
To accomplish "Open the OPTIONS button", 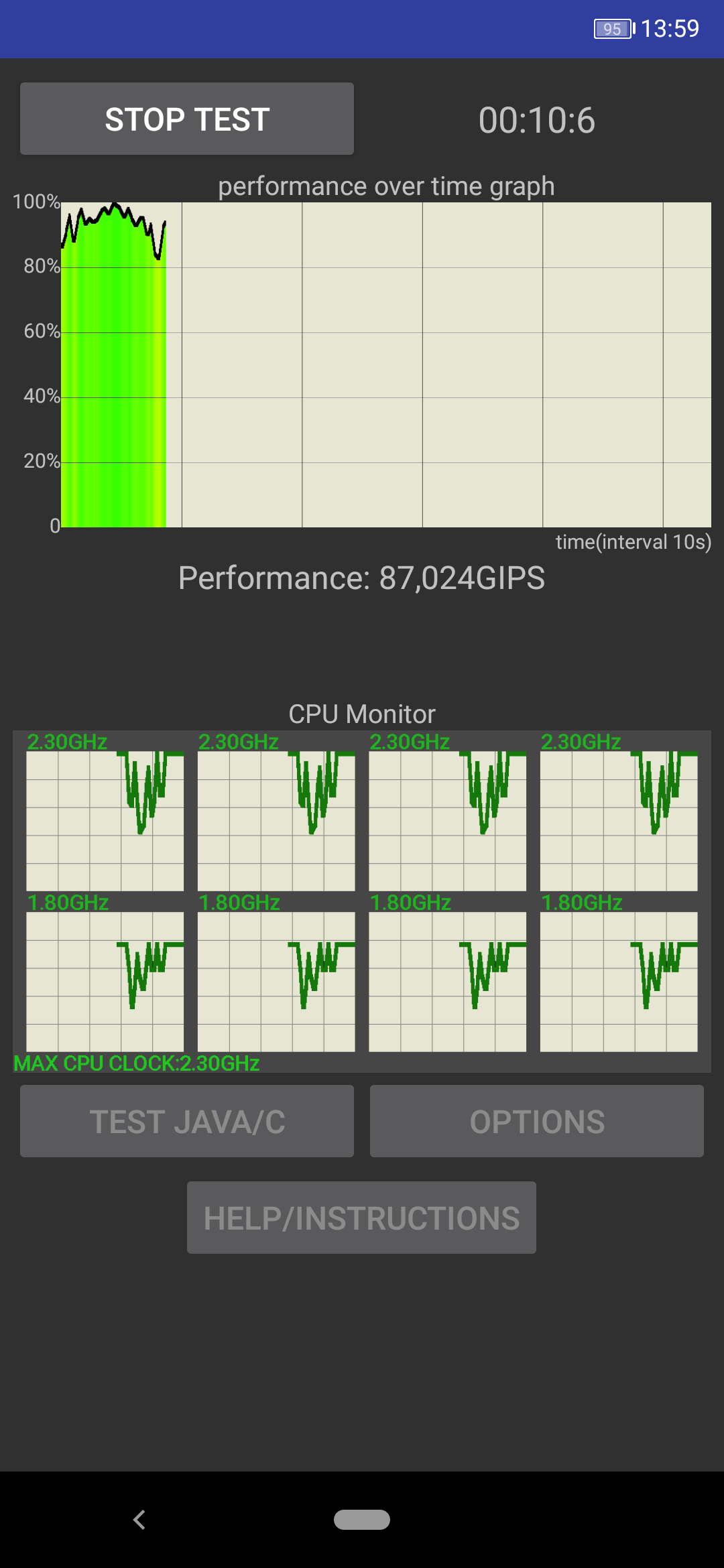I will (537, 1121).
